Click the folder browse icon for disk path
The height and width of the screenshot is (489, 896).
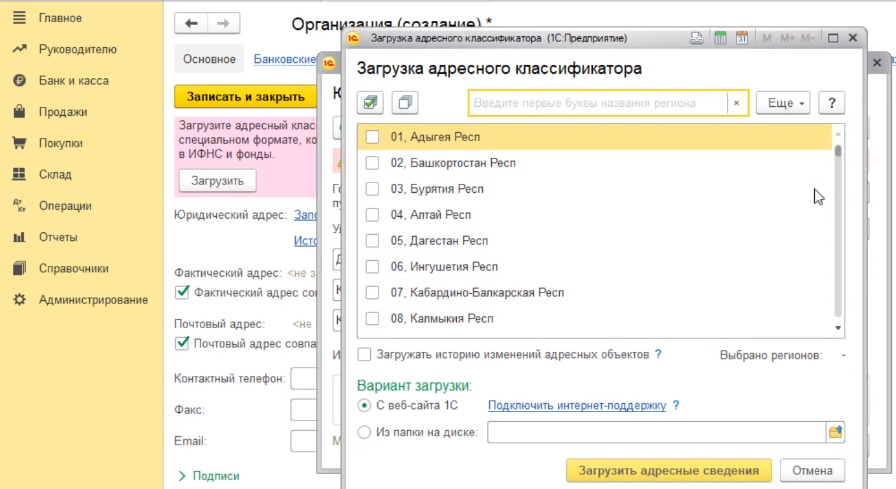pyautogui.click(x=835, y=432)
